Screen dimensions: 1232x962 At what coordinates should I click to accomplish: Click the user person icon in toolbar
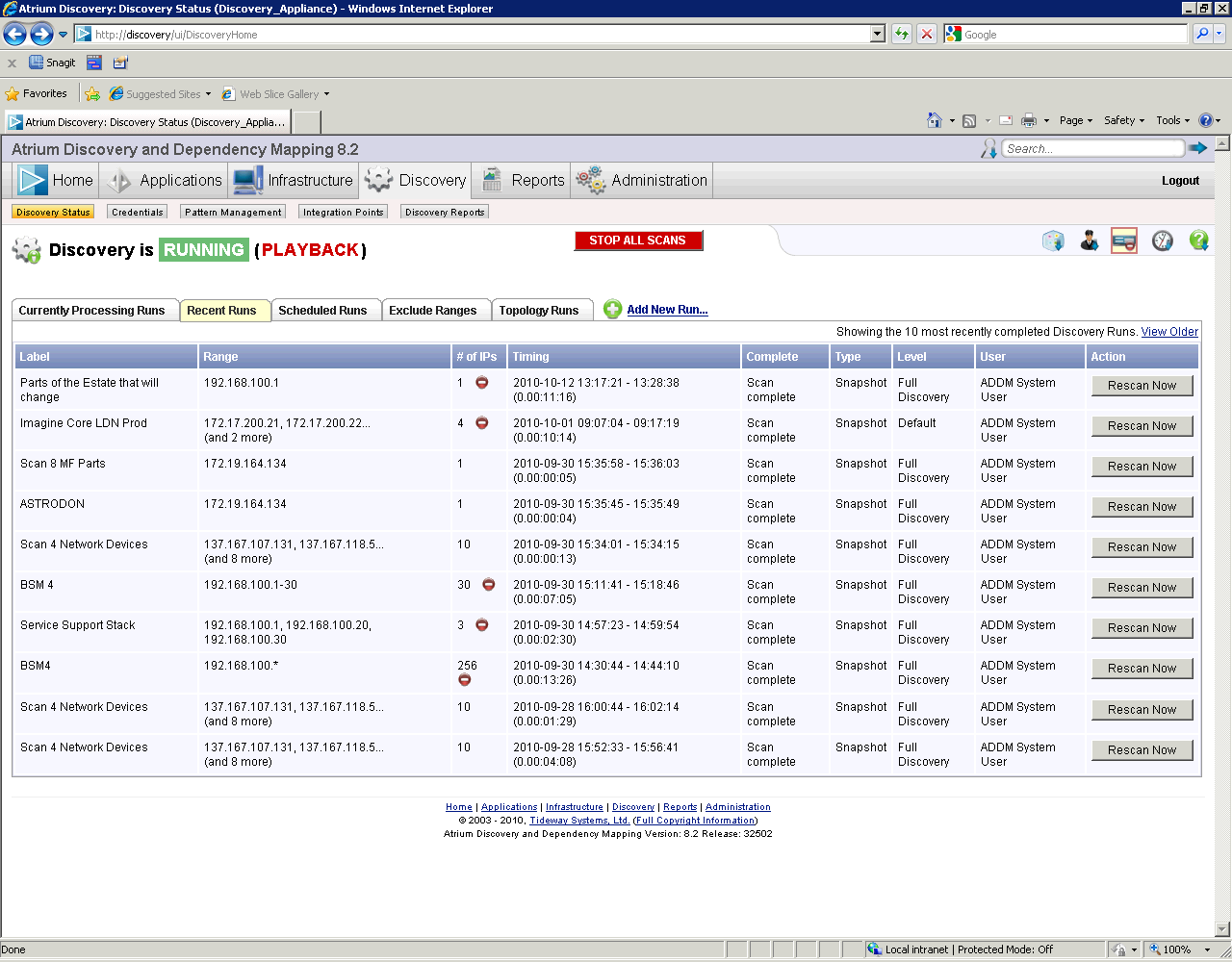tap(1090, 240)
